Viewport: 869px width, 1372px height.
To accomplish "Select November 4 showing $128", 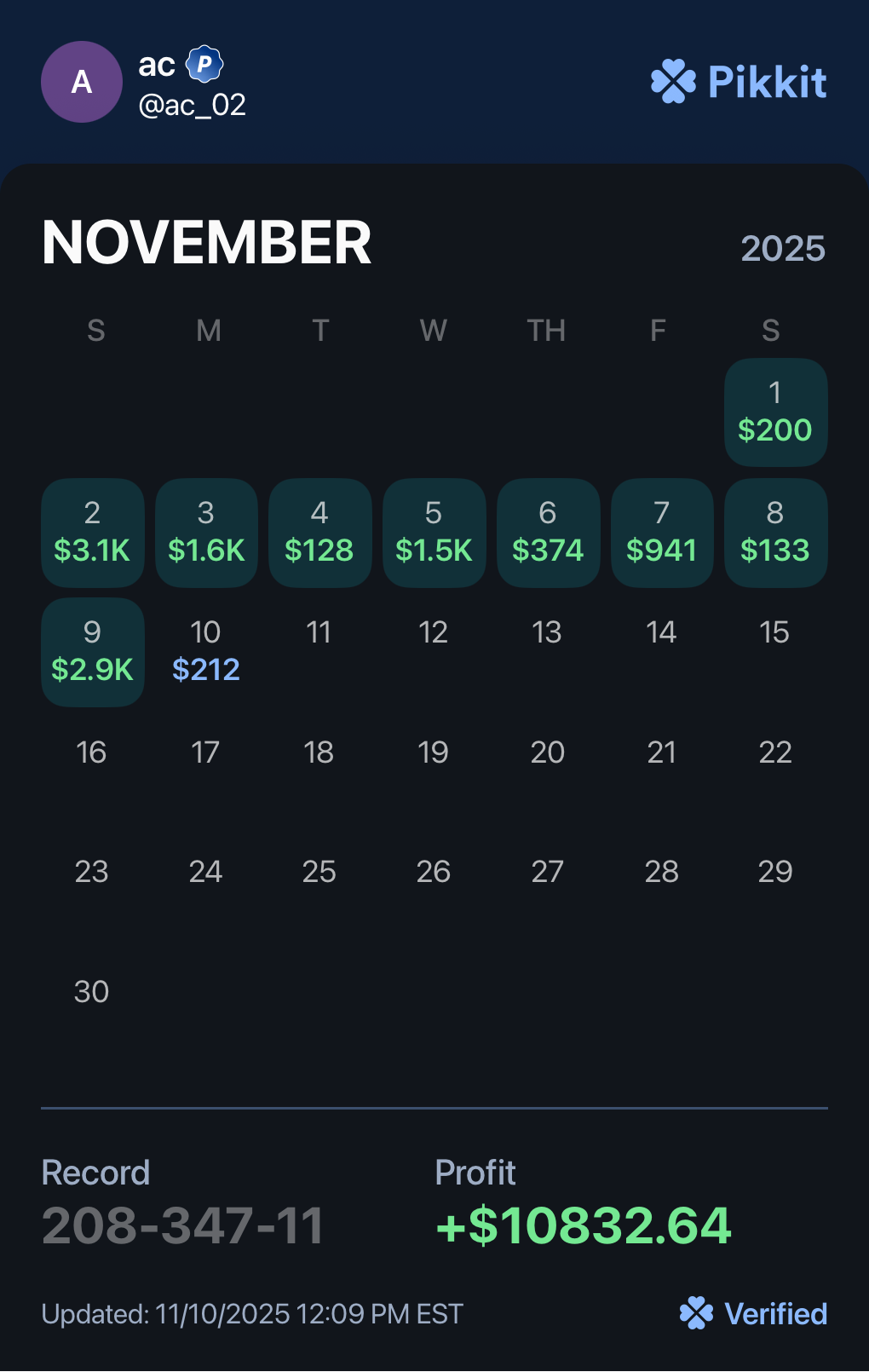I will click(319, 533).
